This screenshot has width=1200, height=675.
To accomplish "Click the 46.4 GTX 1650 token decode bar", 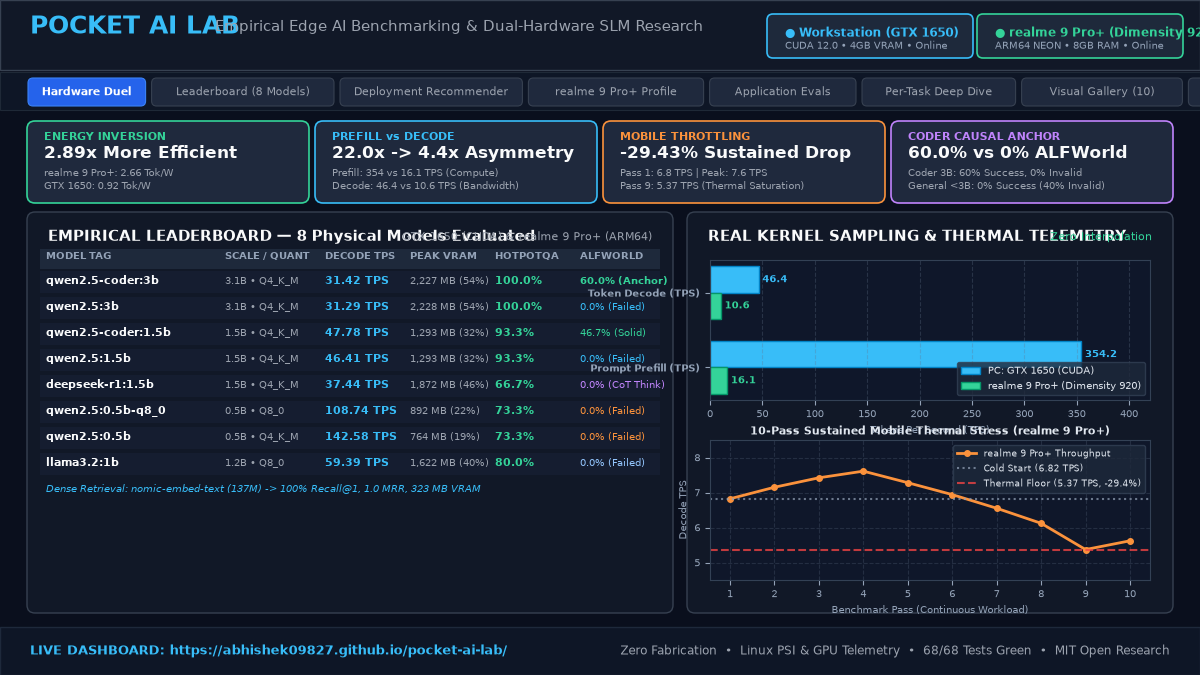I will click(735, 280).
